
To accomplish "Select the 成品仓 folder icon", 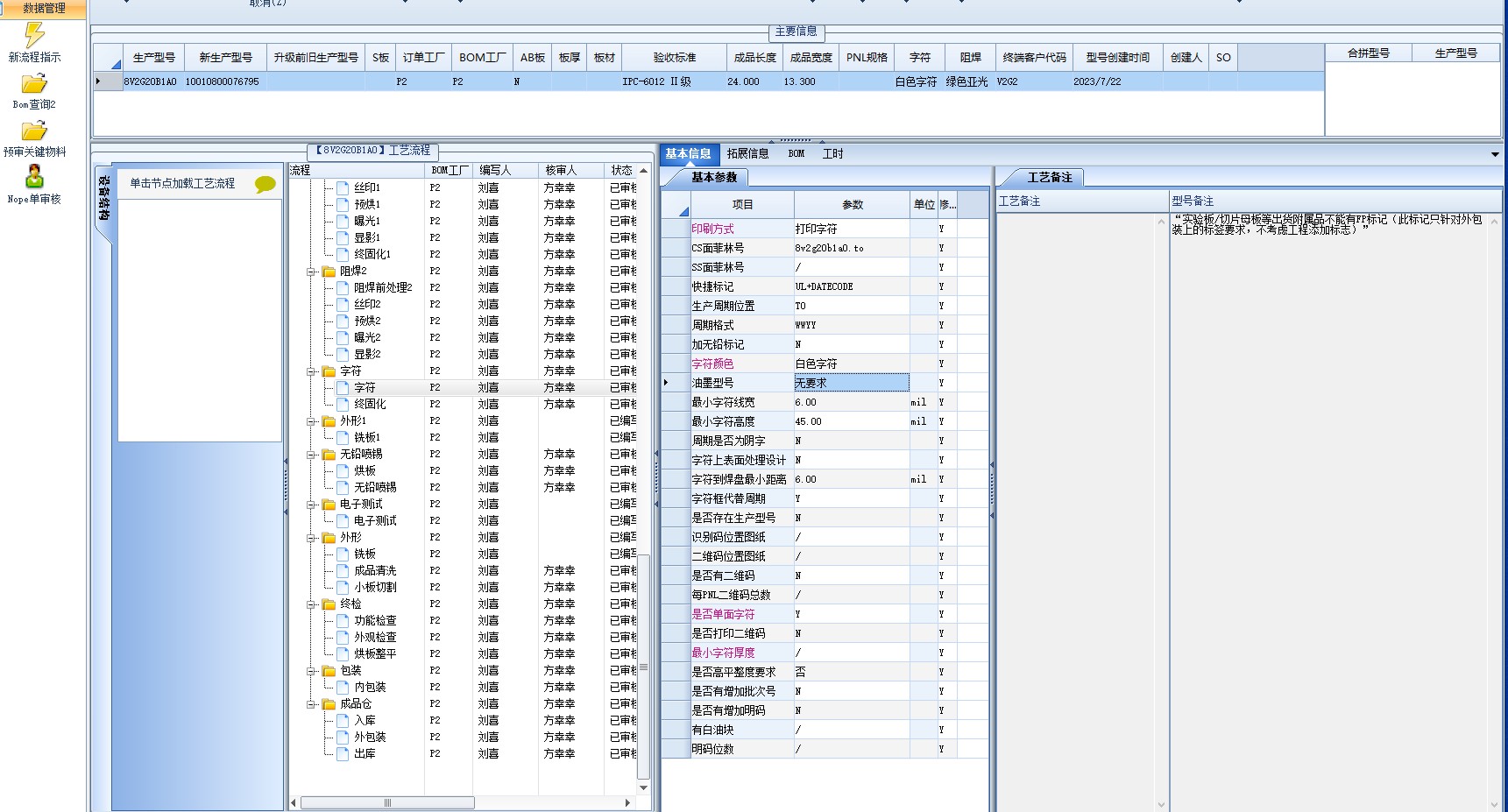I will point(329,703).
